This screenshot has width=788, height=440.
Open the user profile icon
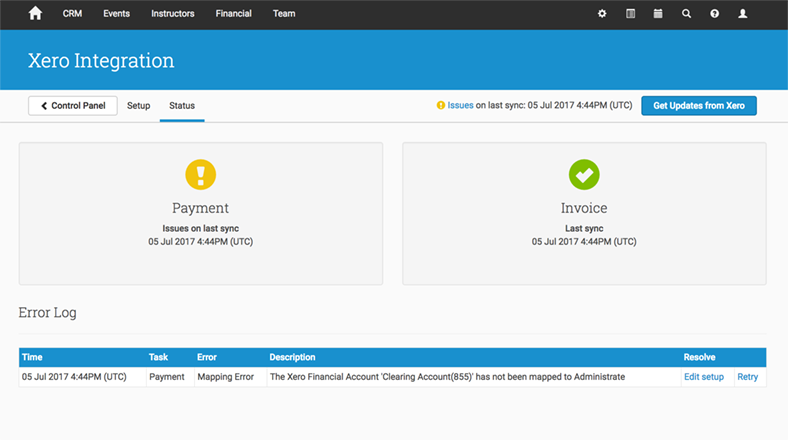pos(742,14)
